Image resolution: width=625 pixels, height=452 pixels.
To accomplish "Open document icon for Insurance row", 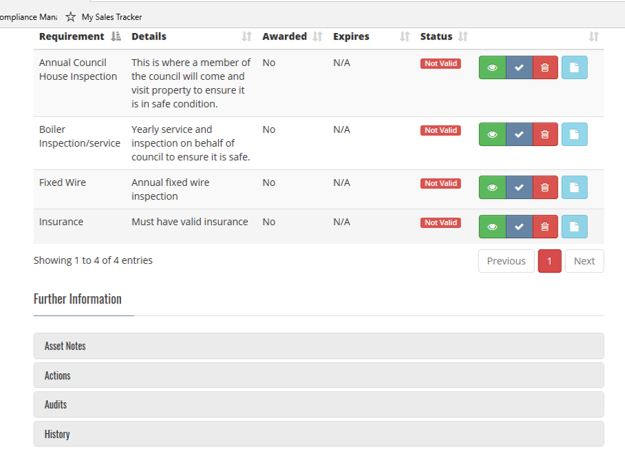I will tap(574, 226).
